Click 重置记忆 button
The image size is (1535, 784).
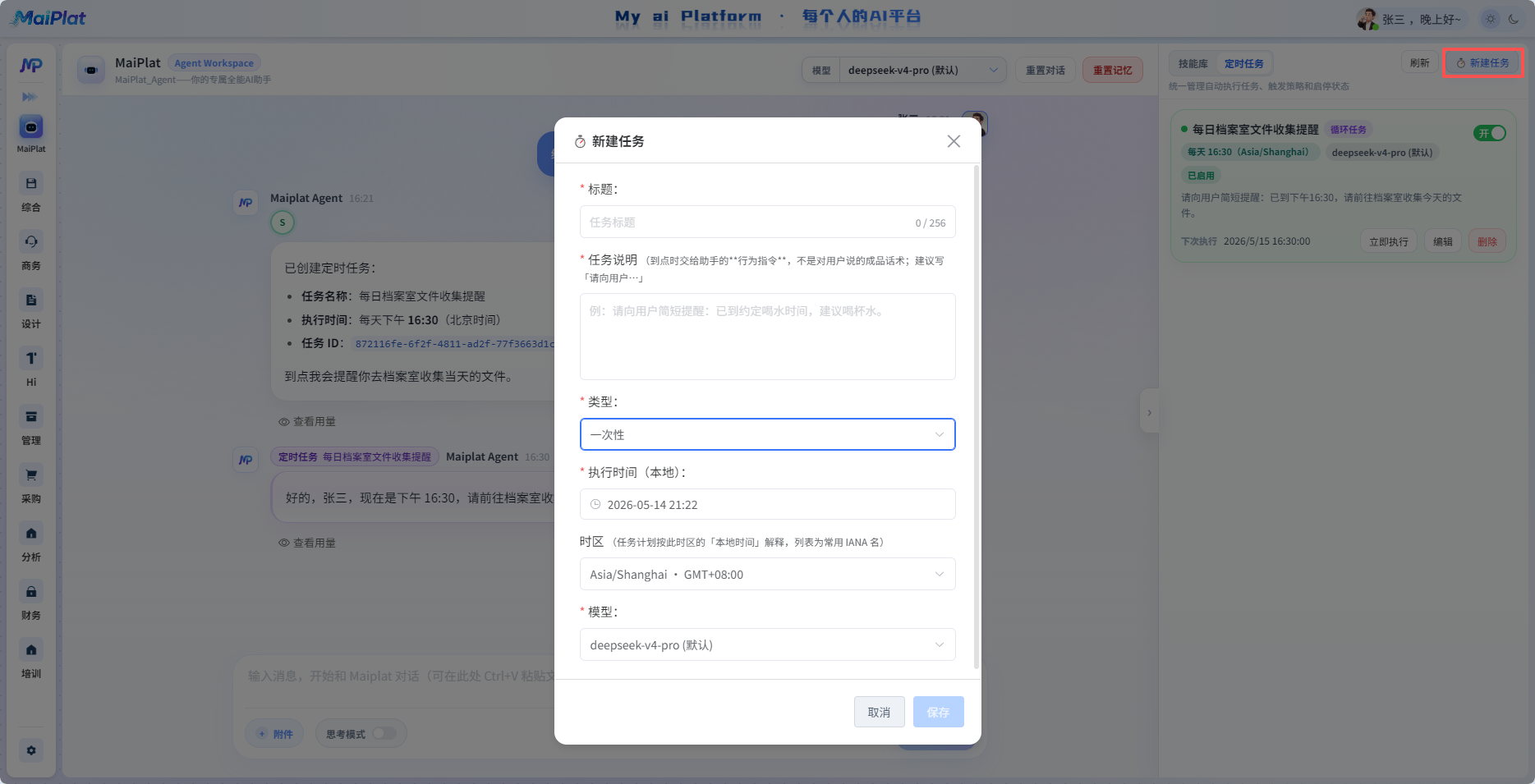click(1112, 71)
